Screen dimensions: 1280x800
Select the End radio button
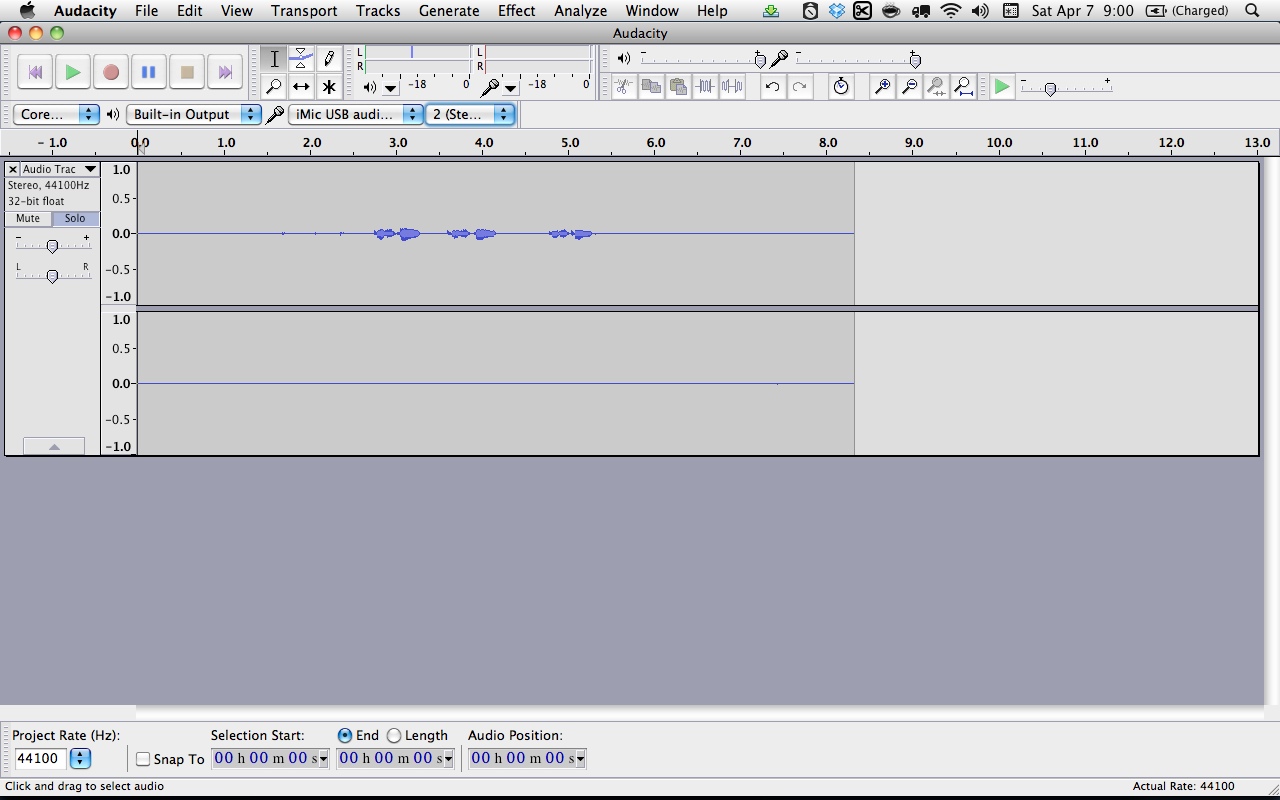pyautogui.click(x=345, y=735)
